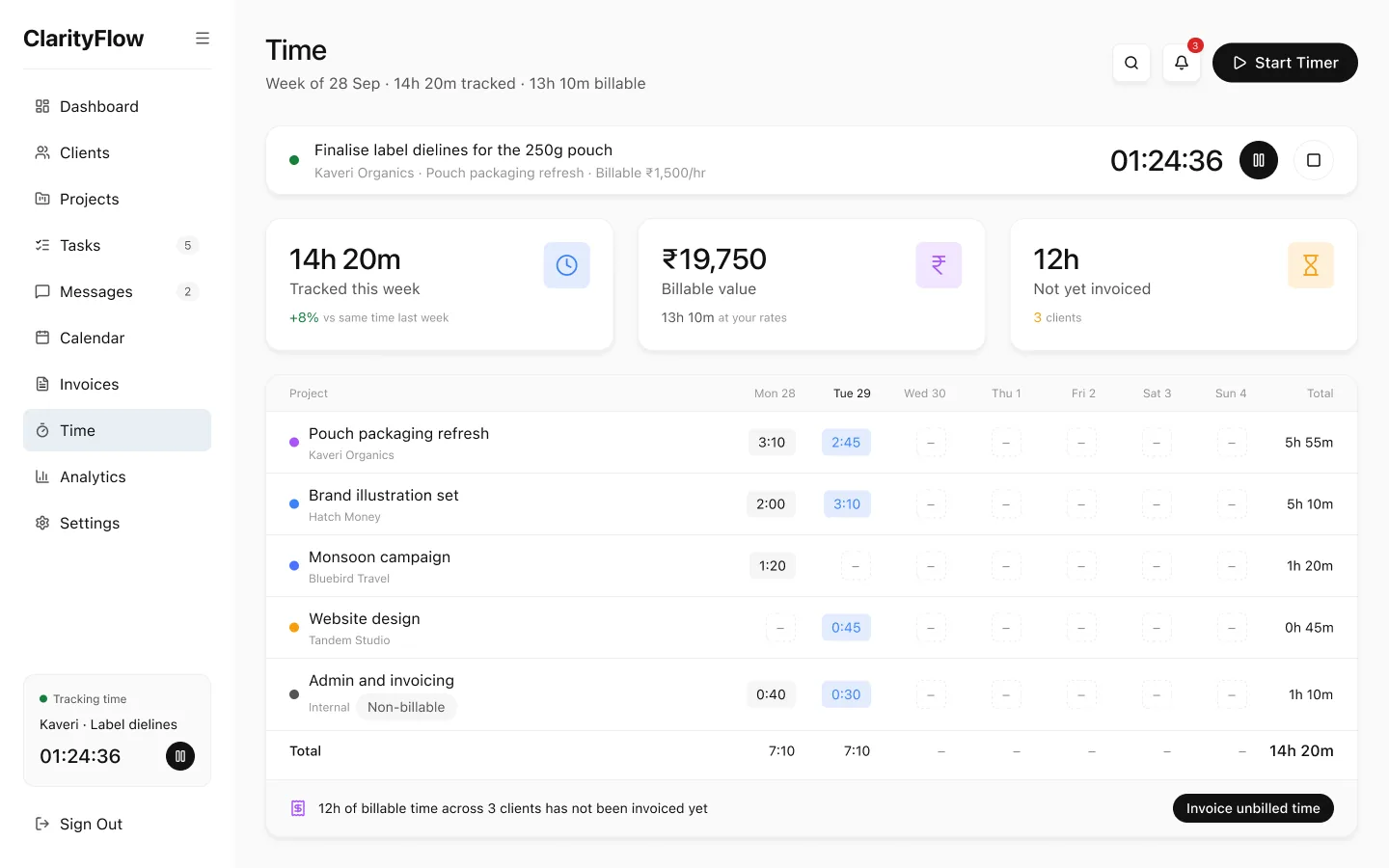Image resolution: width=1389 pixels, height=868 pixels.
Task: Start a new timer with Start Timer button
Action: point(1285,63)
